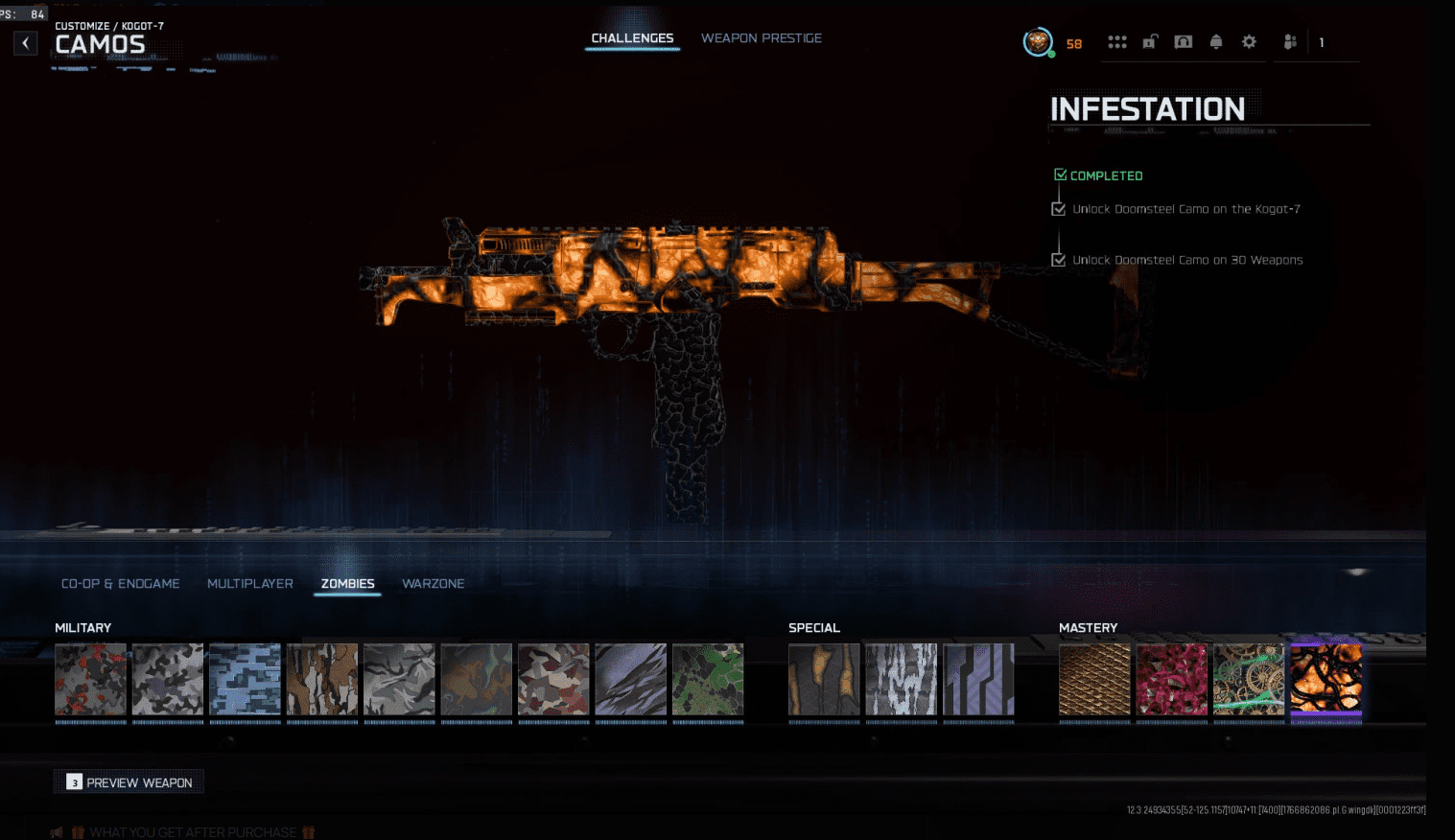Viewport: 1455px width, 840px height.
Task: Select brown woodland Military camo, fourth swatch
Action: point(322,680)
